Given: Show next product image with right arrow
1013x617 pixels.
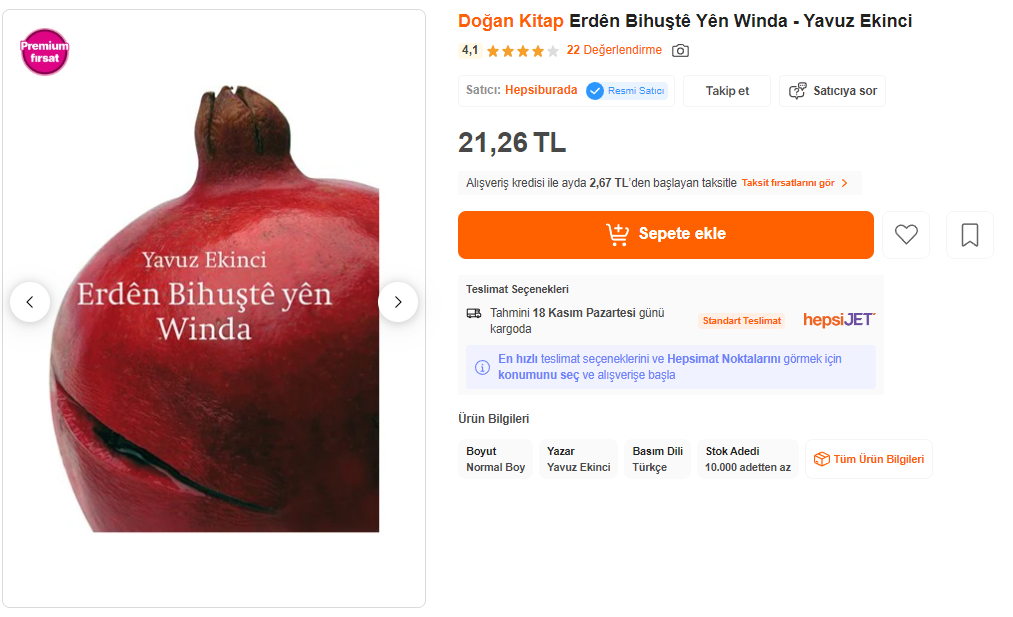Looking at the screenshot, I should tap(398, 302).
